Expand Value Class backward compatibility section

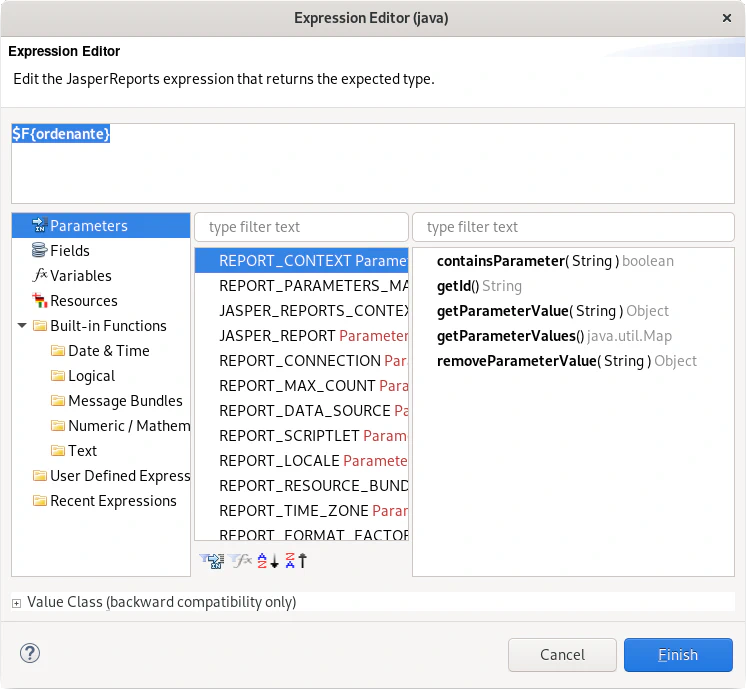point(17,602)
